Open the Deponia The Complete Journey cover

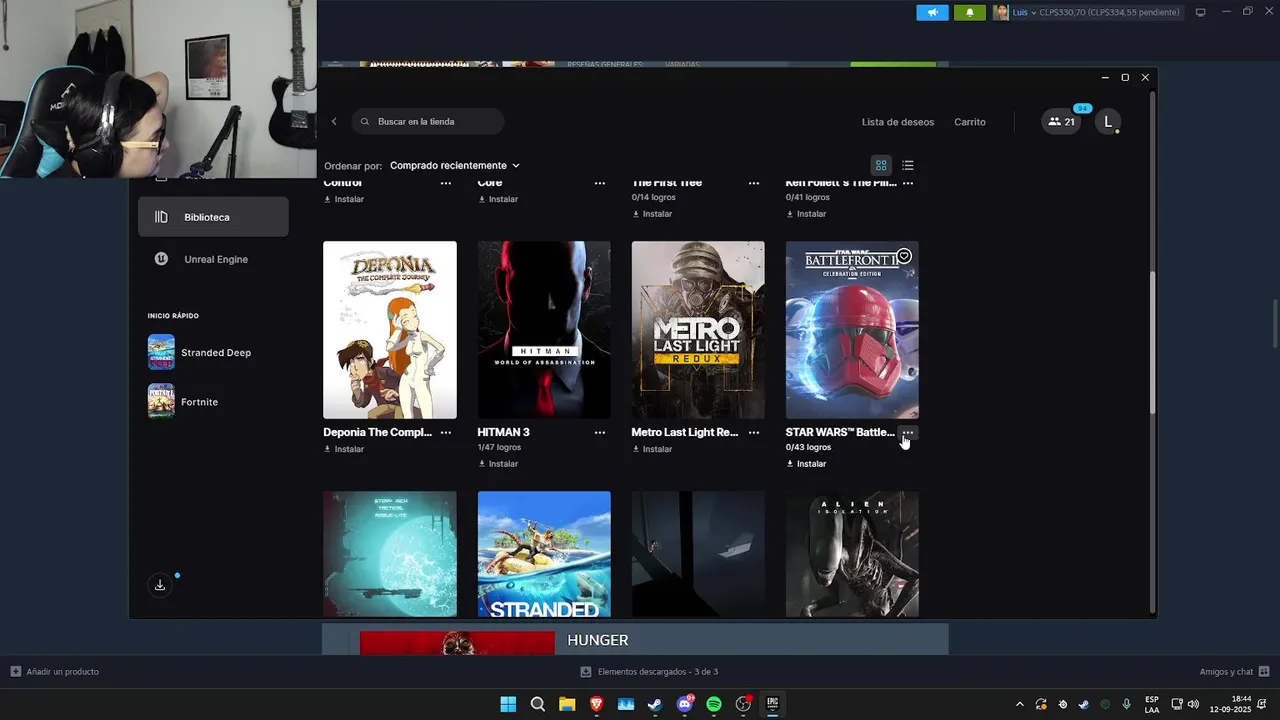(390, 330)
